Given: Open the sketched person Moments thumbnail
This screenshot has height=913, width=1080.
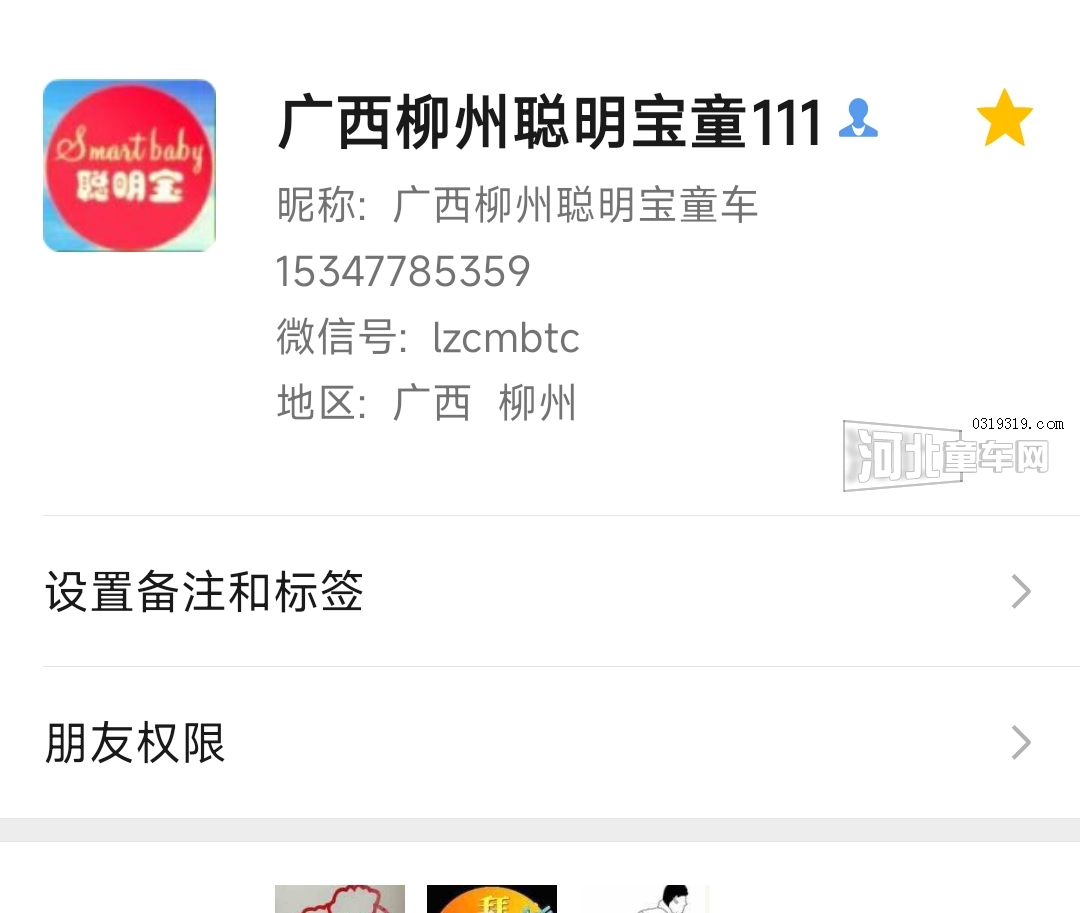Looking at the screenshot, I should (x=644, y=899).
